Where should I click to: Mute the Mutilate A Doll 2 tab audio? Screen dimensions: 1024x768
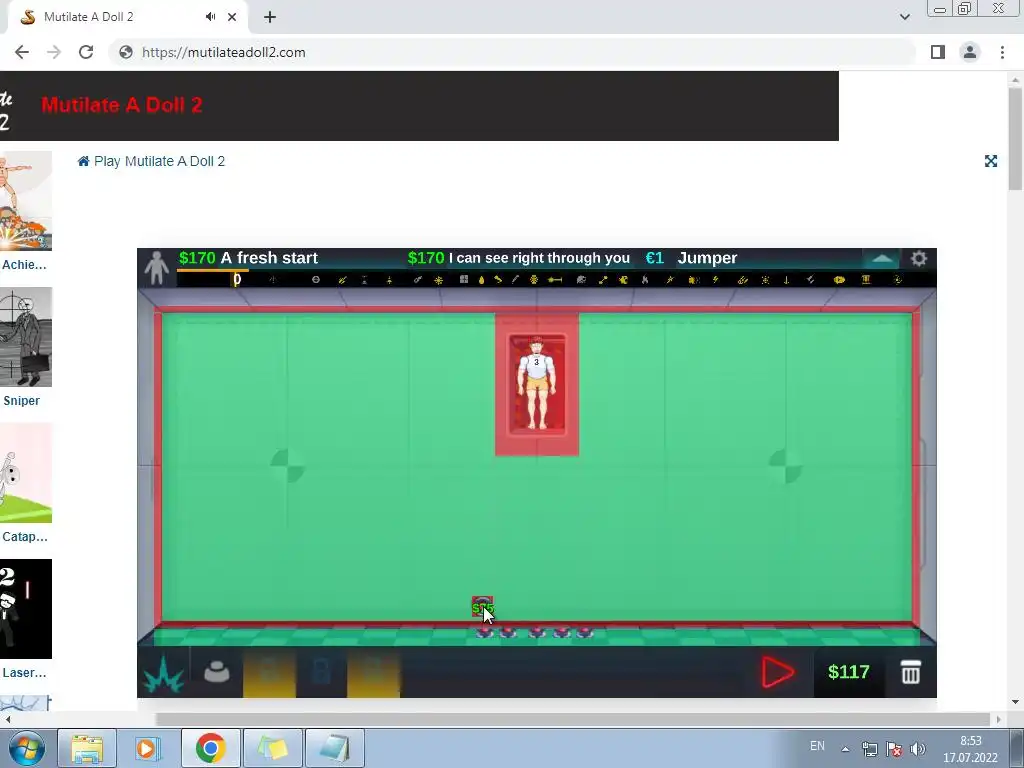point(210,17)
